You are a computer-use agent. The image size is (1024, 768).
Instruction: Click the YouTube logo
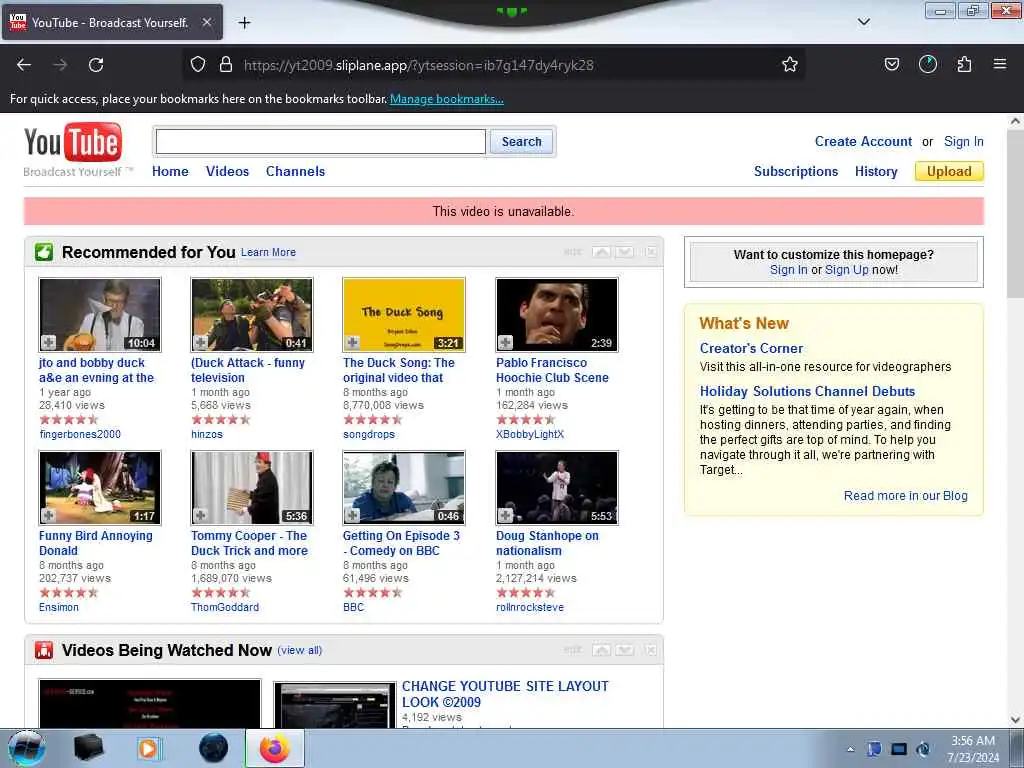tap(72, 142)
